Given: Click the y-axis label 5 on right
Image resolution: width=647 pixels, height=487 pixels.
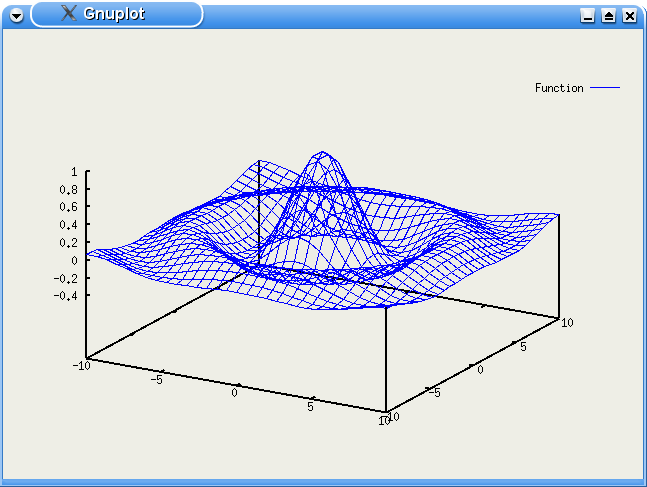Looking at the screenshot, I should click(x=523, y=347).
